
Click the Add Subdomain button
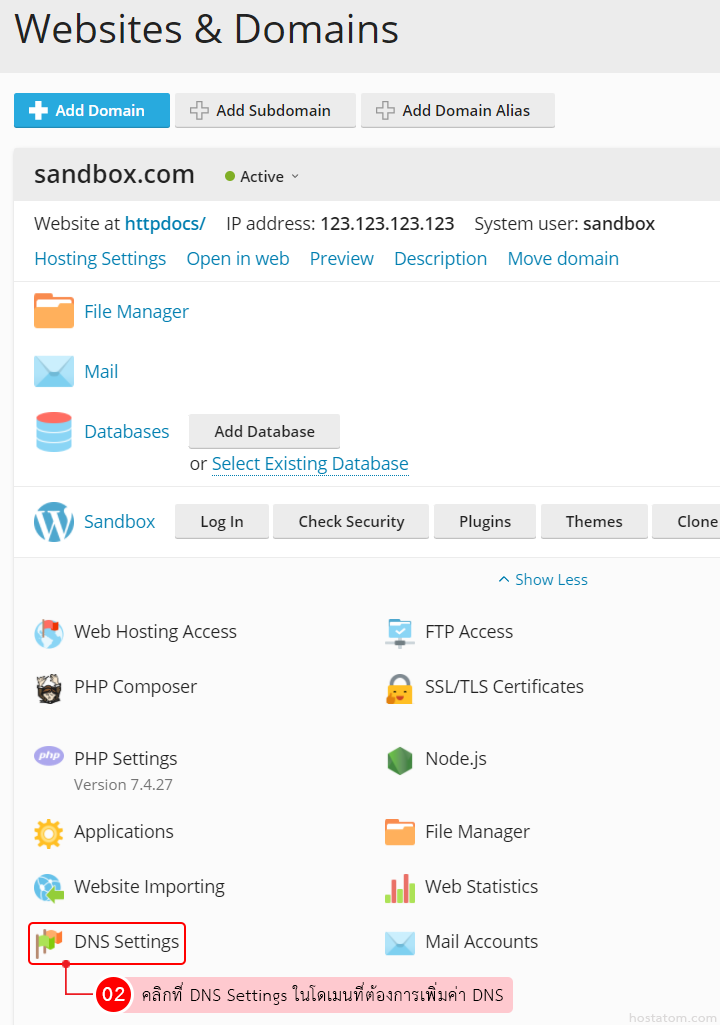265,110
